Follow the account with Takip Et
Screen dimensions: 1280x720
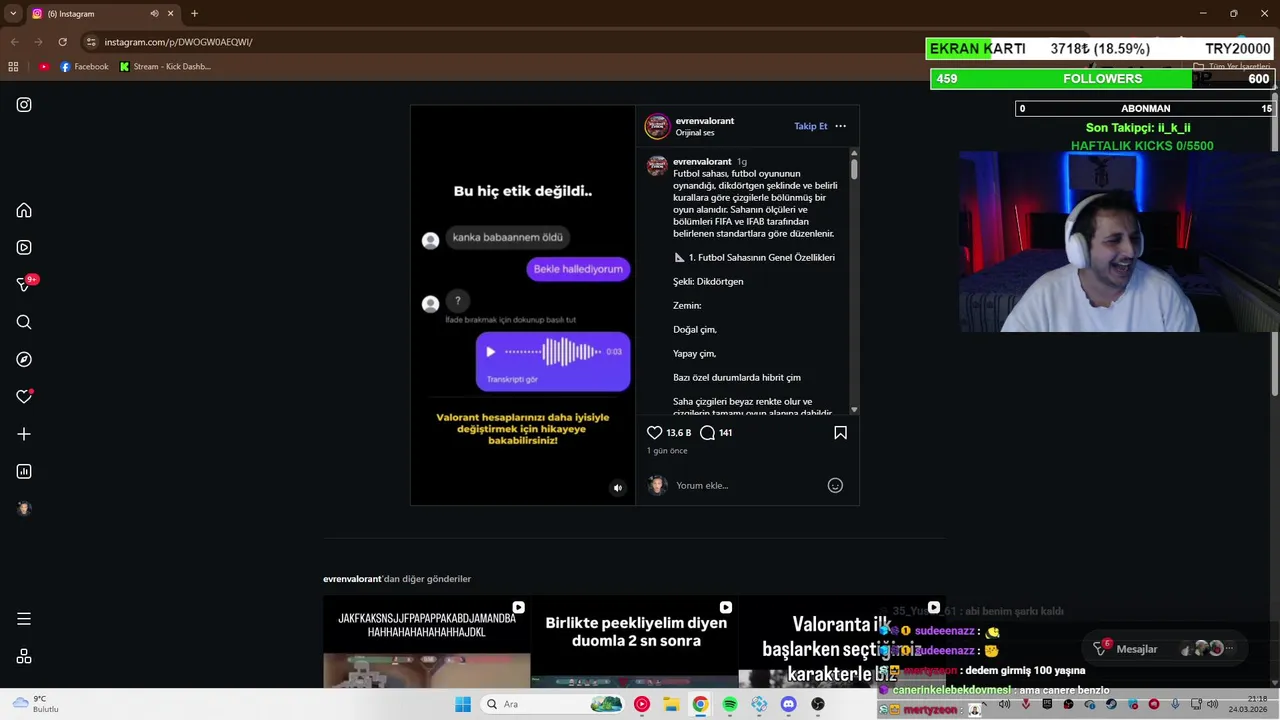(x=811, y=126)
